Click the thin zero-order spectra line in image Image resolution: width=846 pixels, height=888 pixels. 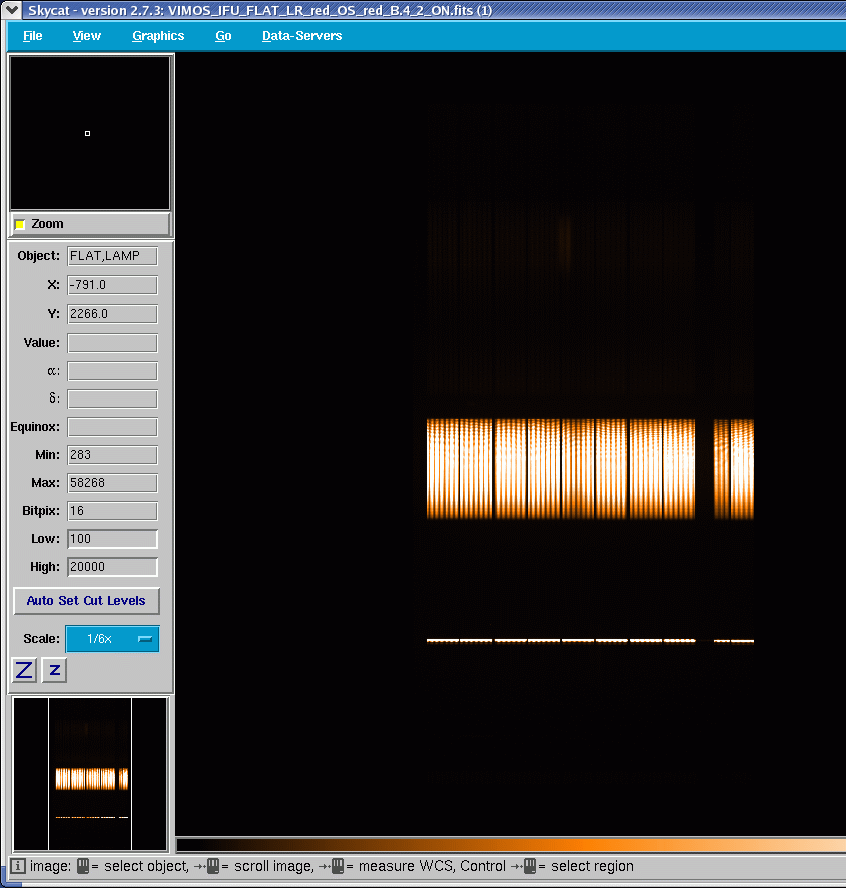(x=590, y=641)
